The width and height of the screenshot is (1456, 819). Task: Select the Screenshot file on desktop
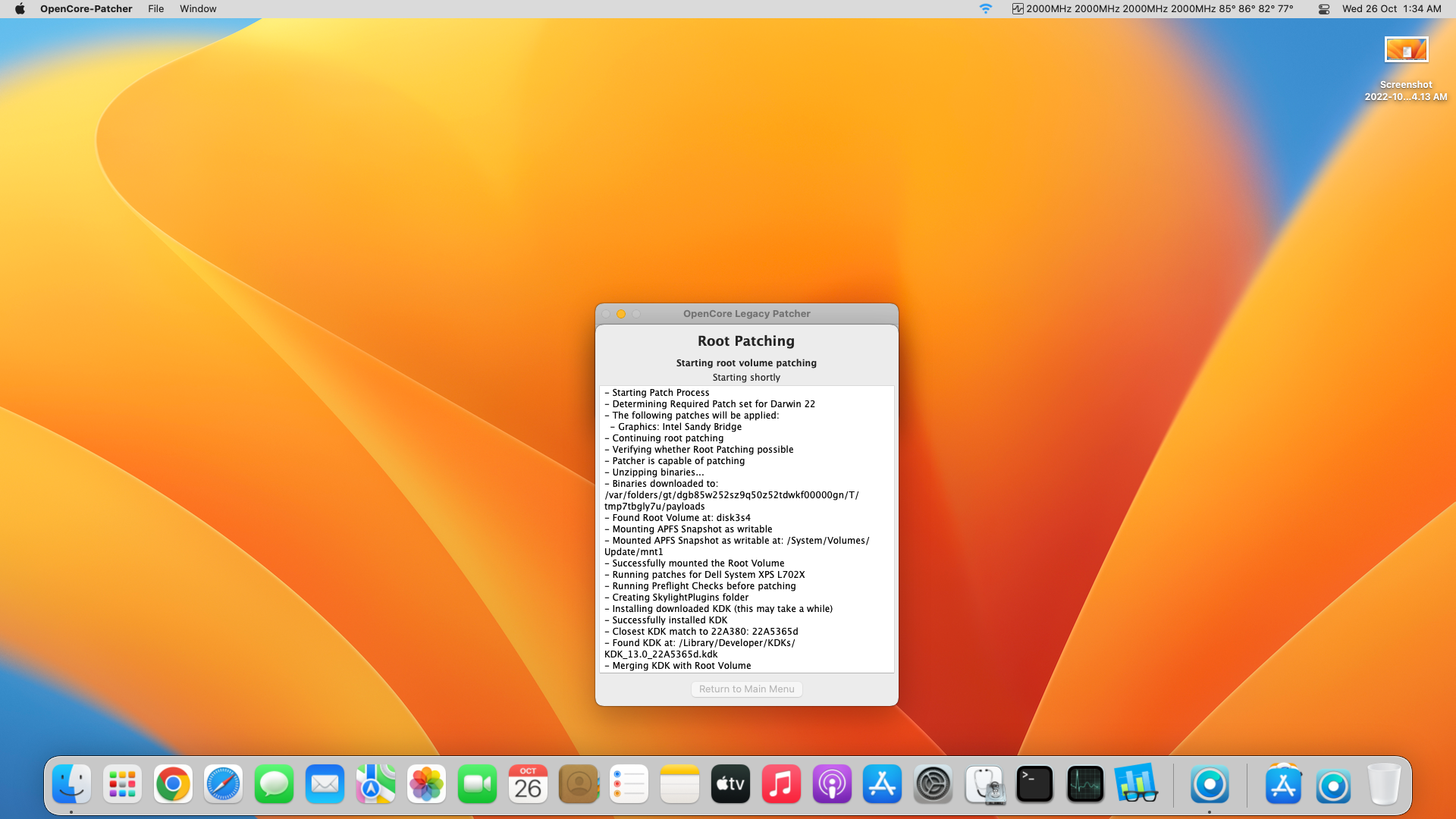click(1406, 50)
